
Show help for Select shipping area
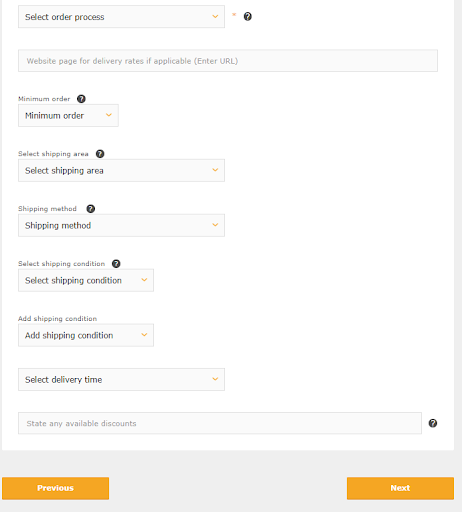100,154
